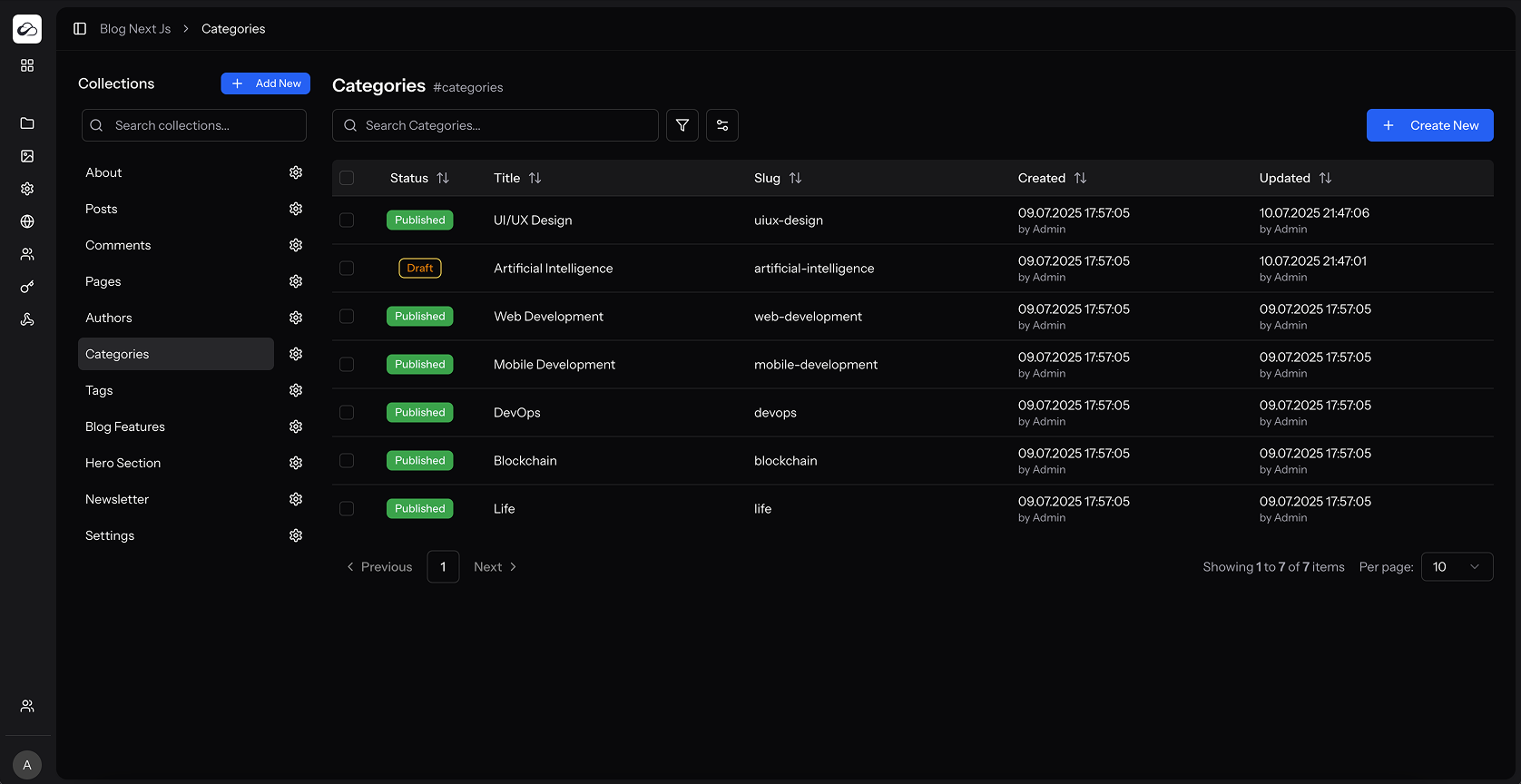Image resolution: width=1521 pixels, height=784 pixels.
Task: Check the Blockchain row checkbox
Action: 347,460
